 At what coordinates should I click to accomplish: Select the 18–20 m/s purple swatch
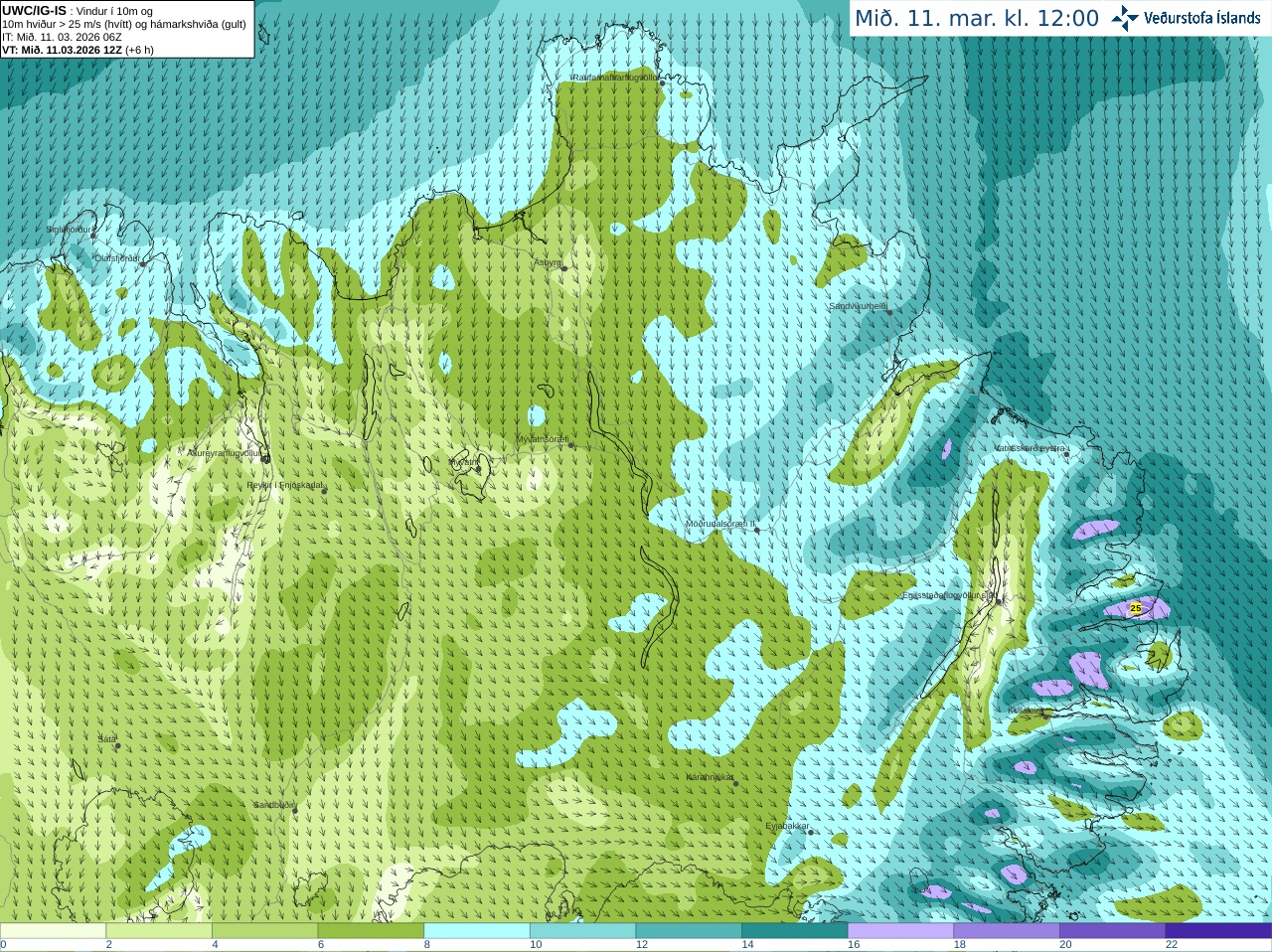pyautogui.click(x=1007, y=931)
